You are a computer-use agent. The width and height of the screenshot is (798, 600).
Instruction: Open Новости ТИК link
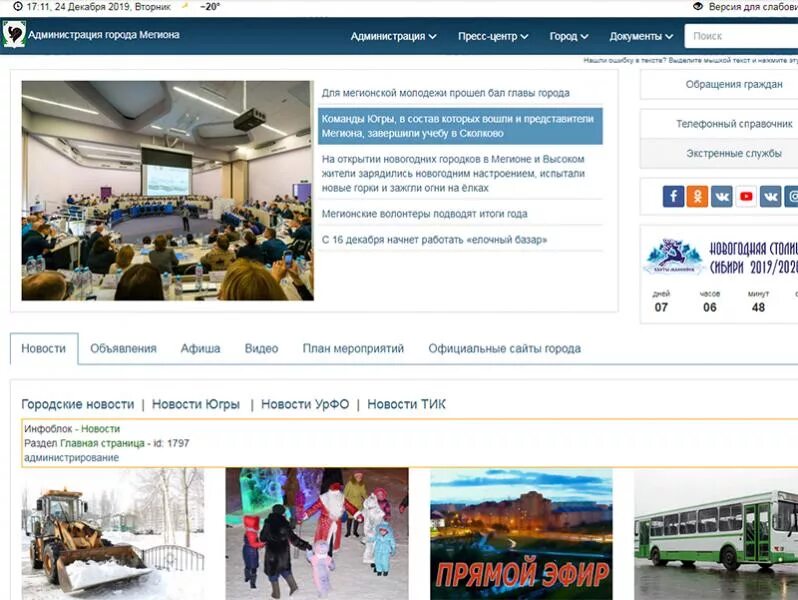[406, 404]
